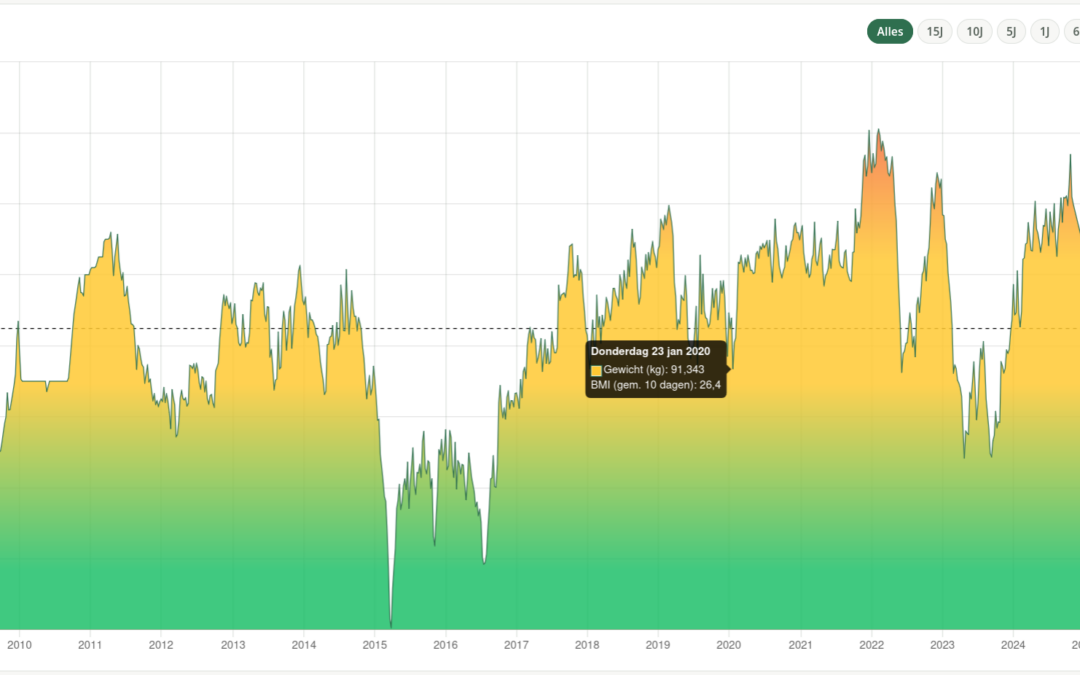Show the last 5J of data
The image size is (1080, 675).
(x=1011, y=32)
